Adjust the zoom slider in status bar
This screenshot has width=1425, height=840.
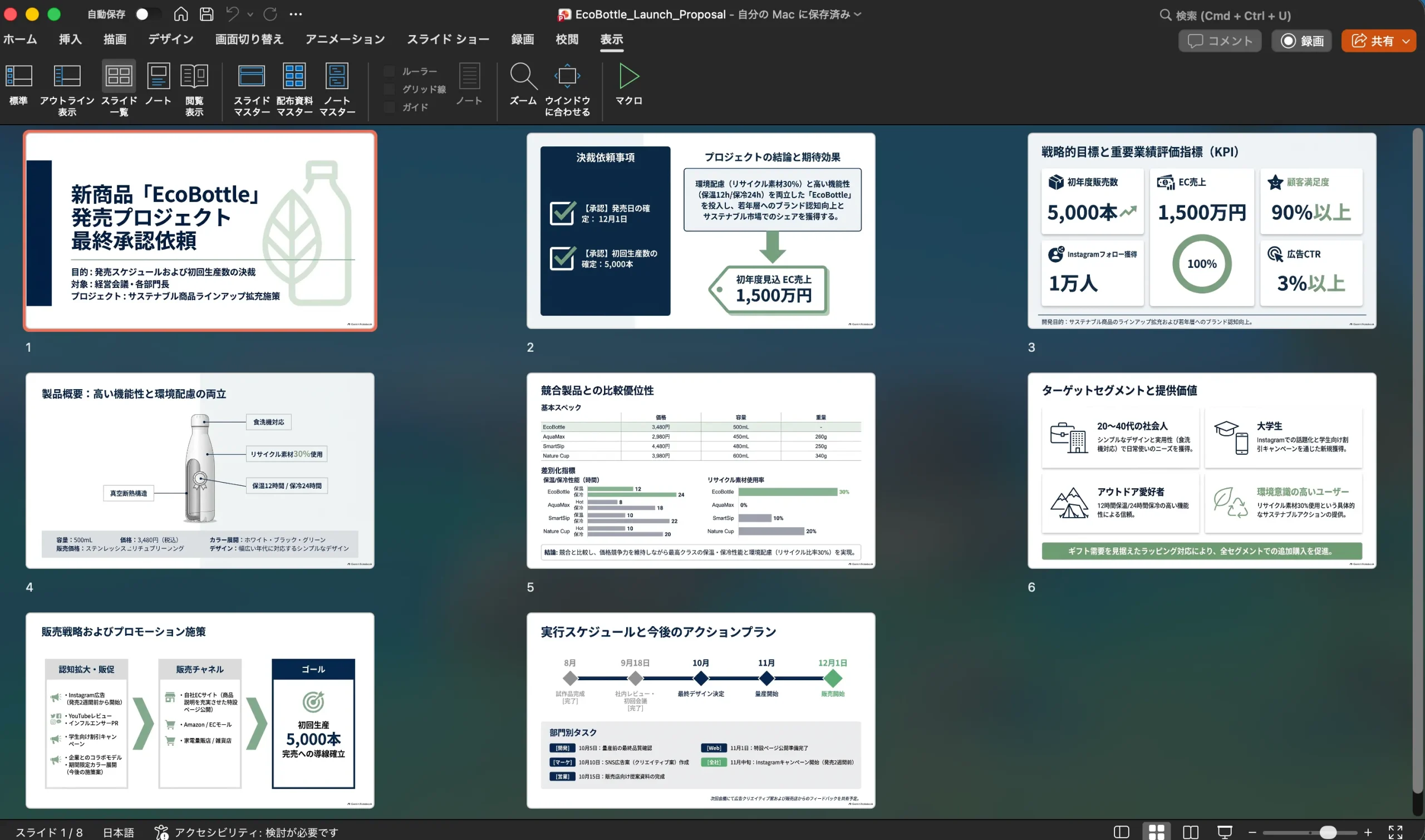click(1328, 832)
